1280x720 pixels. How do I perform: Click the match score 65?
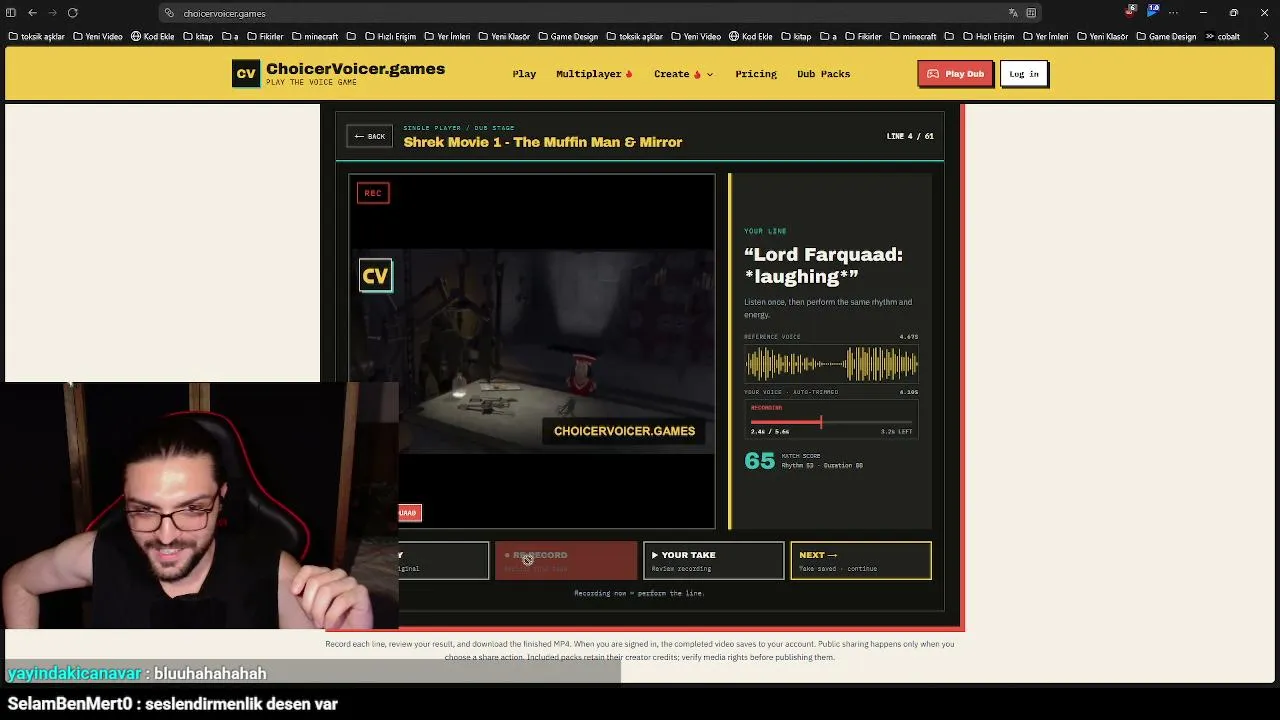(x=760, y=461)
